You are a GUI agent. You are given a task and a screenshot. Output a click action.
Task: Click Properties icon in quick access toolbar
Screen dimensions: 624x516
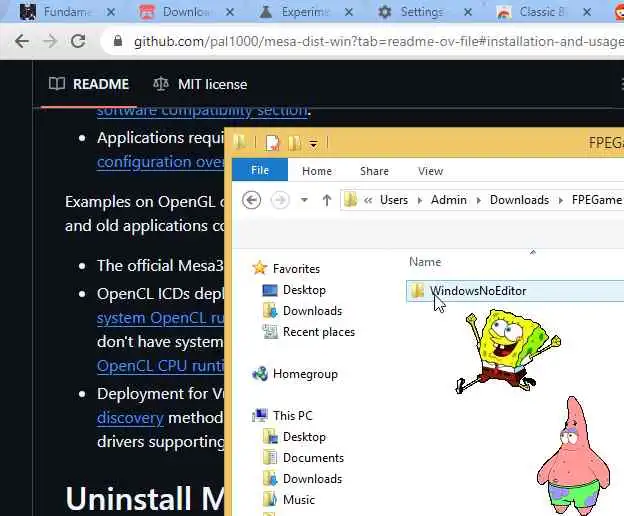click(x=273, y=143)
